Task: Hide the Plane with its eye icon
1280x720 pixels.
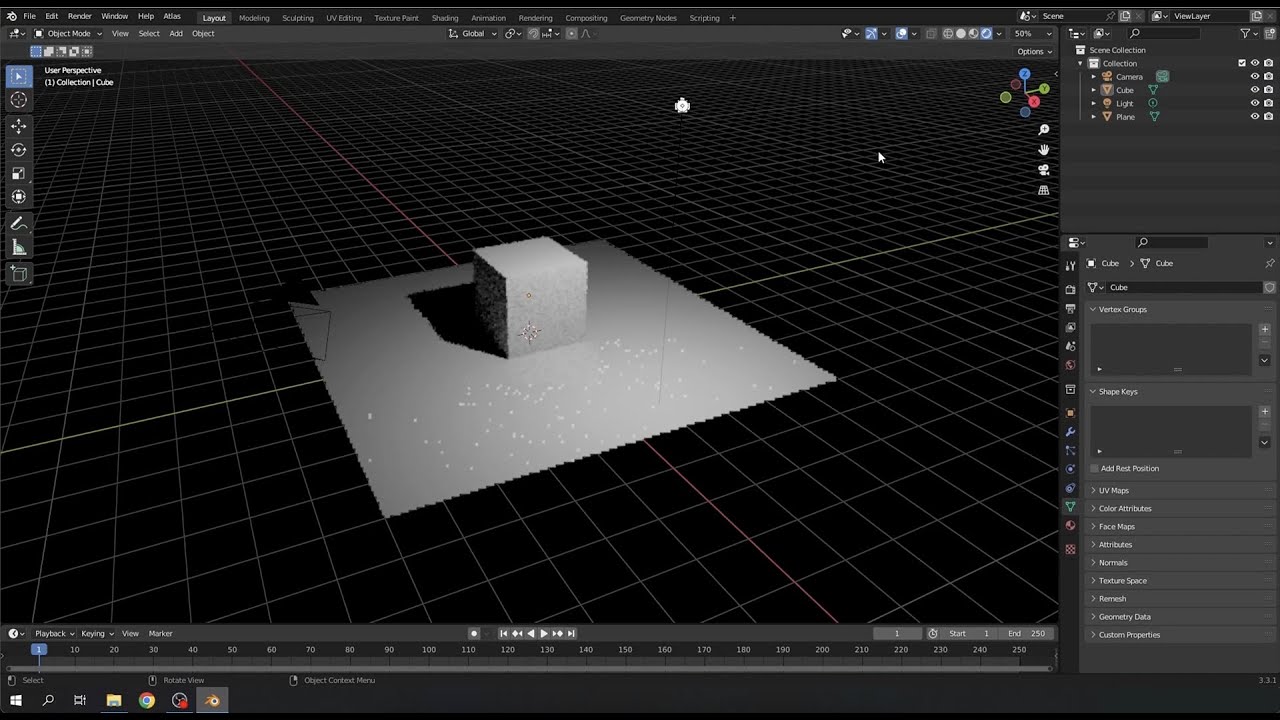Action: click(1255, 117)
